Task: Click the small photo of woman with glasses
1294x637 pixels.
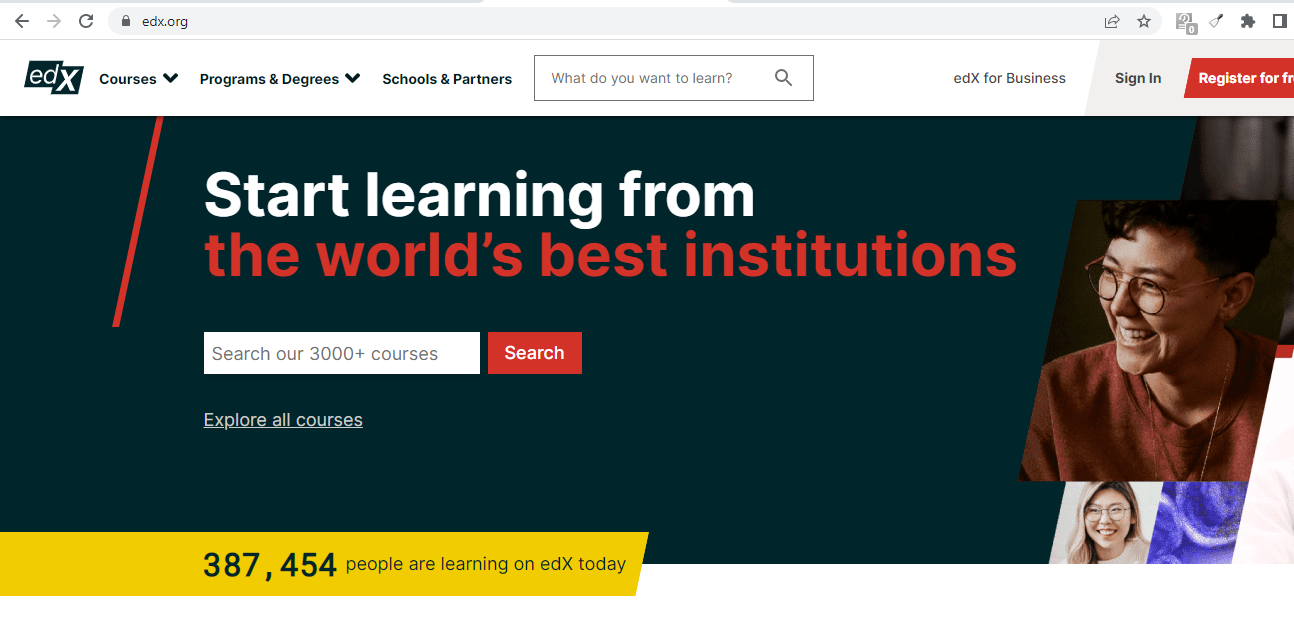Action: [x=1105, y=522]
